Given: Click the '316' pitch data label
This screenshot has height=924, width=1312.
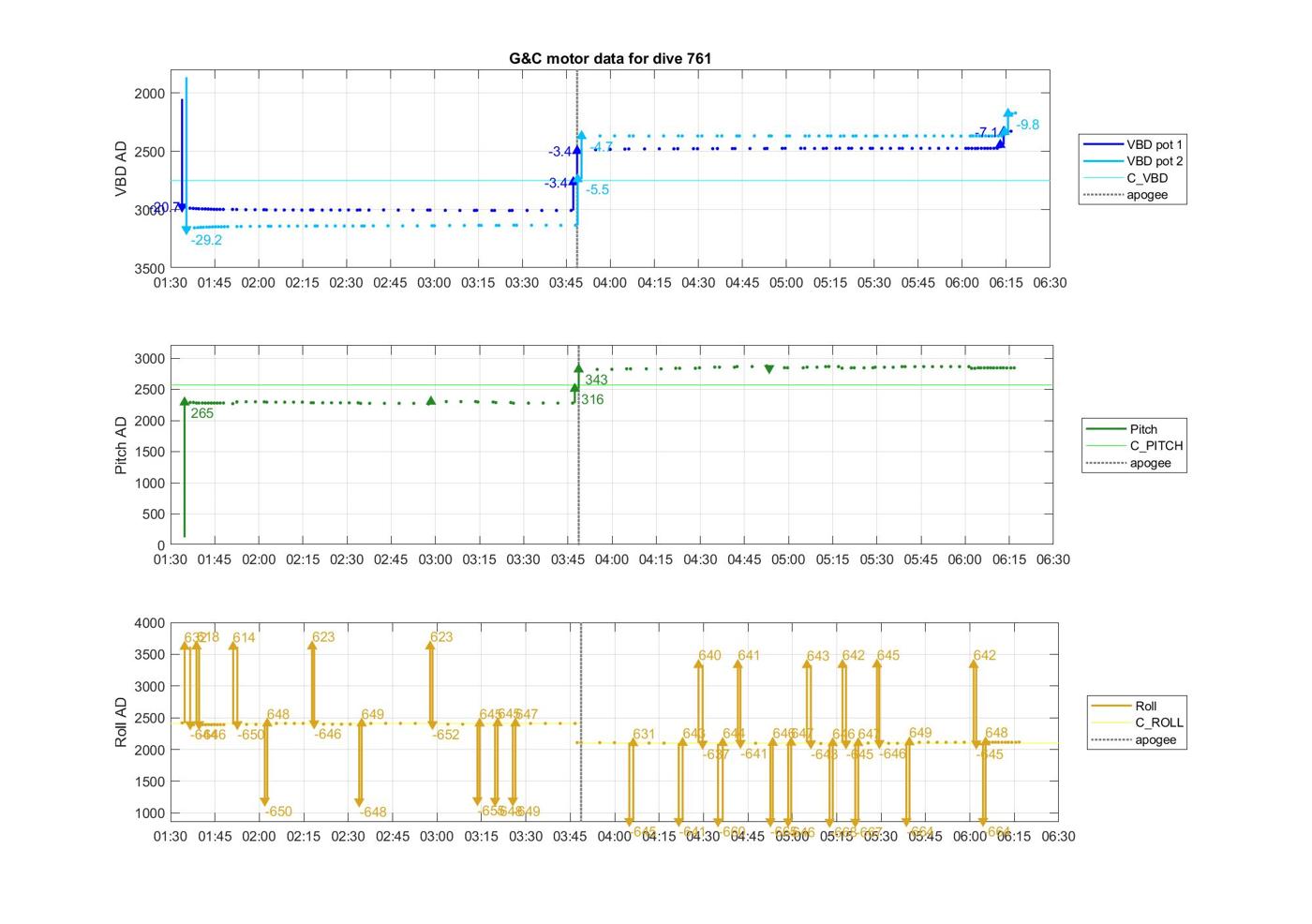Looking at the screenshot, I should coord(592,399).
